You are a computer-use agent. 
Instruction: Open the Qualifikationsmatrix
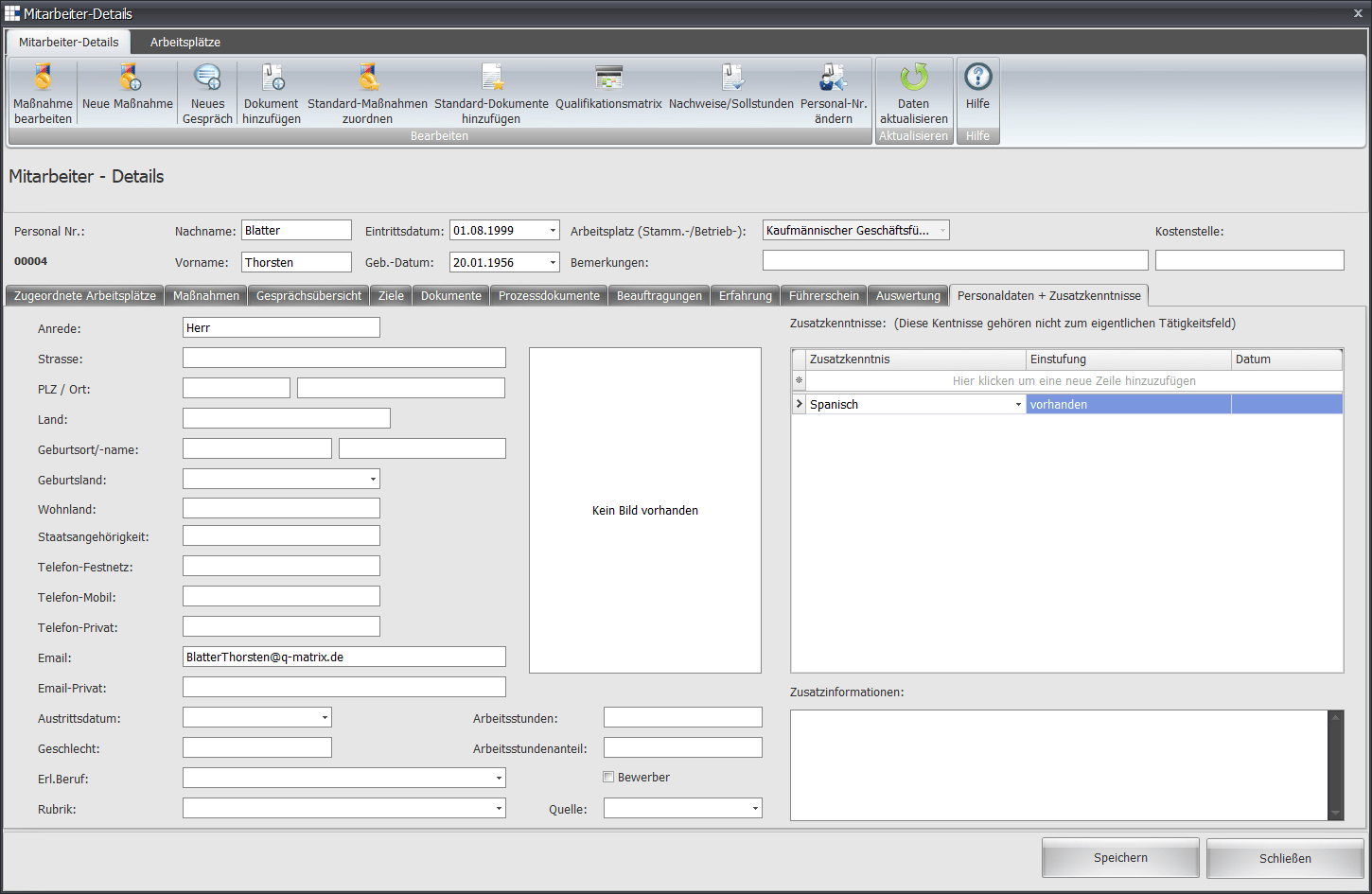(x=608, y=79)
